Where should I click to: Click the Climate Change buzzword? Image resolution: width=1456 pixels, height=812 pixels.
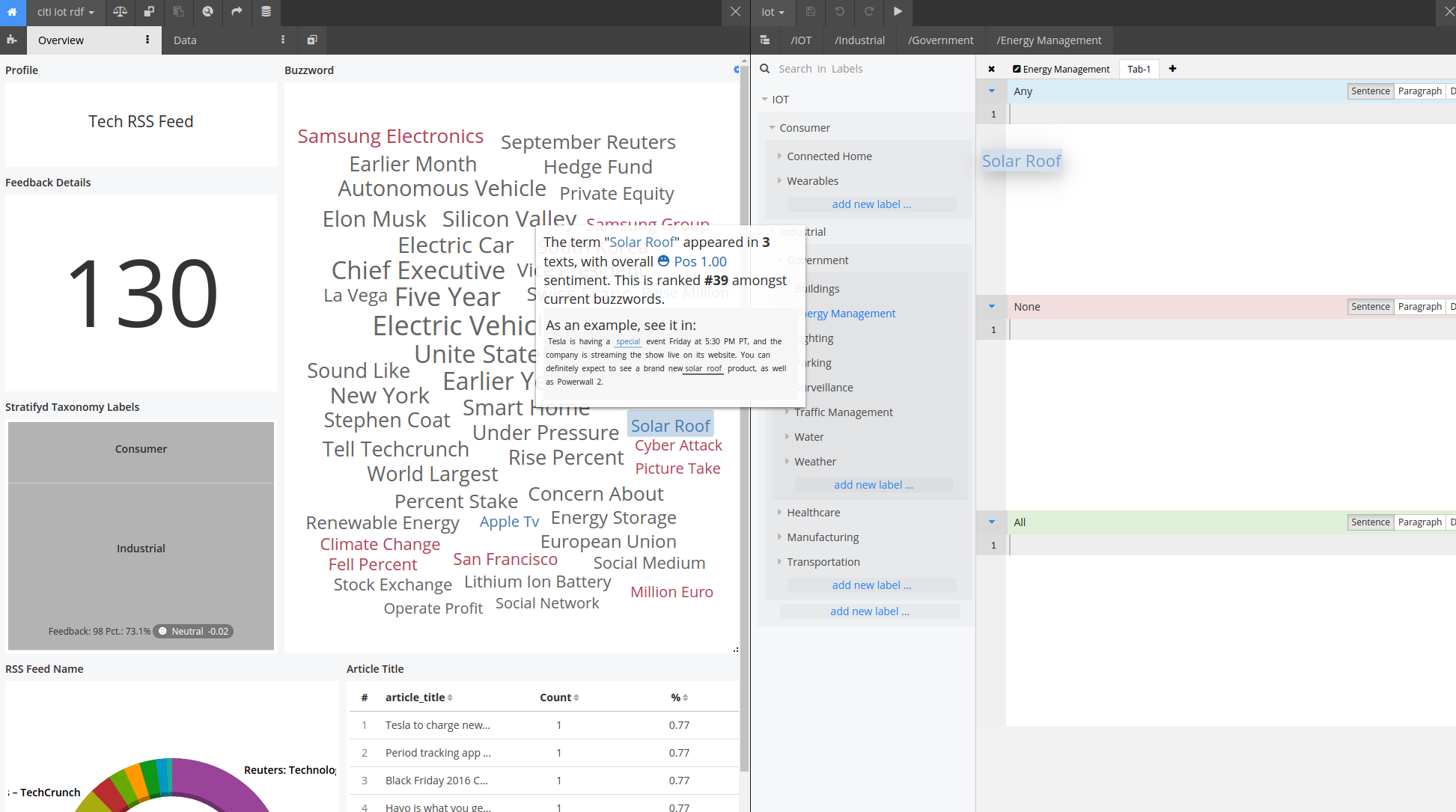coord(380,544)
